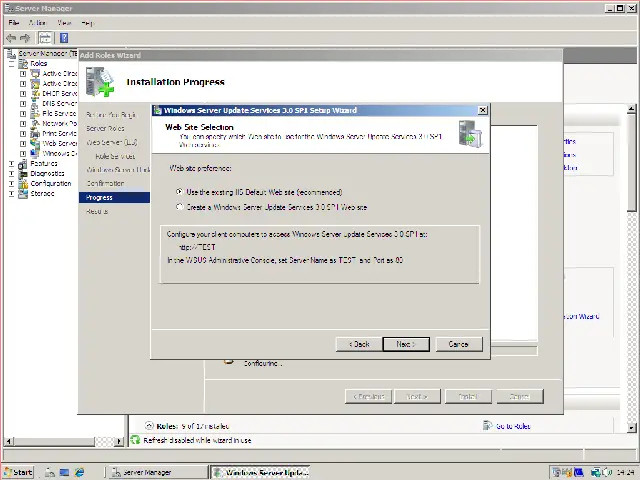Follow the Go to Roles link
This screenshot has height=480, width=640.
click(513, 426)
